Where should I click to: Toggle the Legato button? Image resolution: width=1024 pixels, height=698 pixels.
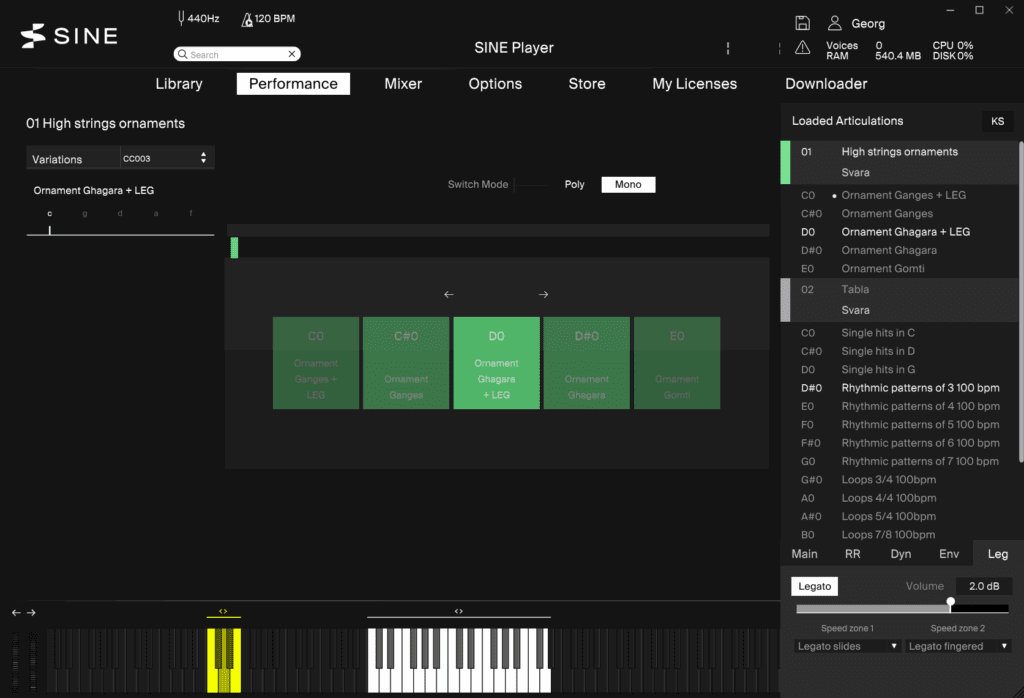pos(814,586)
